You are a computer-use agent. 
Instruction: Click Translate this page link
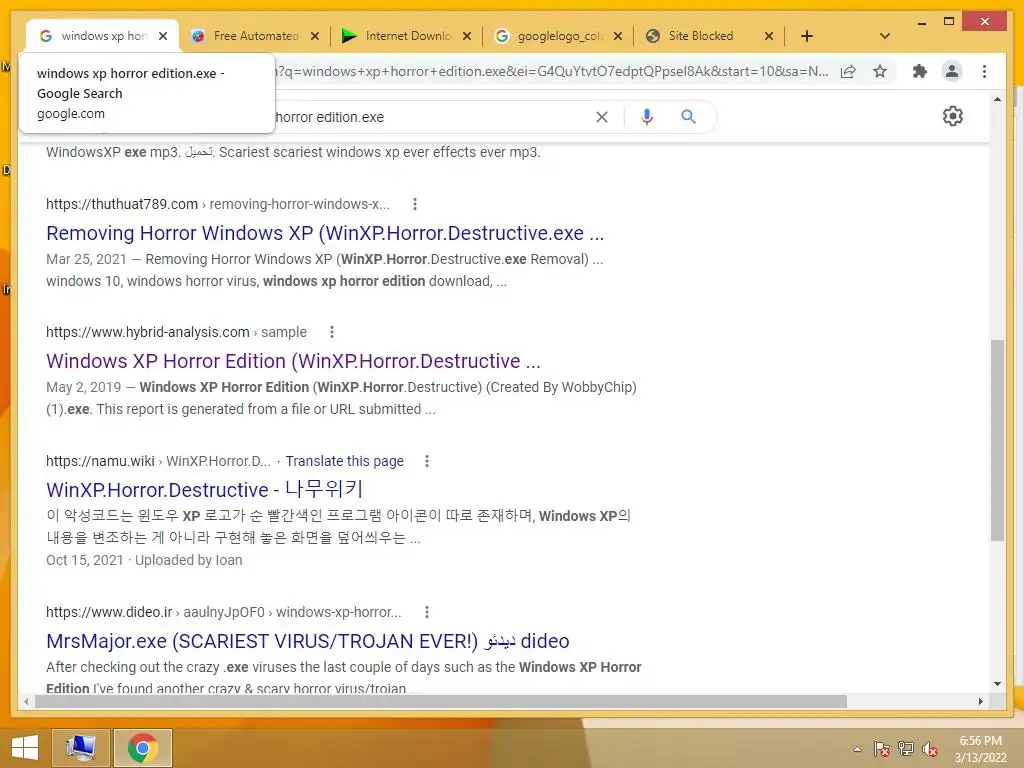(x=344, y=461)
